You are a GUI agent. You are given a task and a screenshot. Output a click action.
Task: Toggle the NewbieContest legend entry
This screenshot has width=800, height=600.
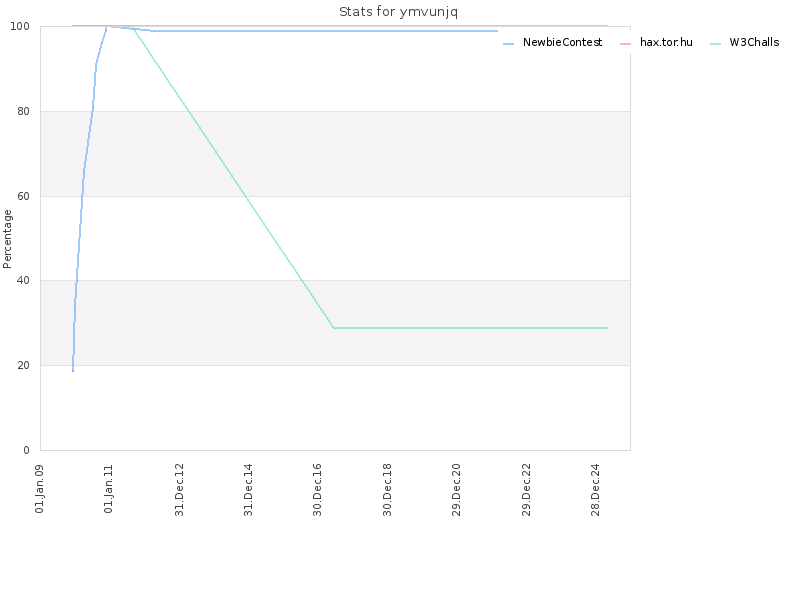coord(562,43)
